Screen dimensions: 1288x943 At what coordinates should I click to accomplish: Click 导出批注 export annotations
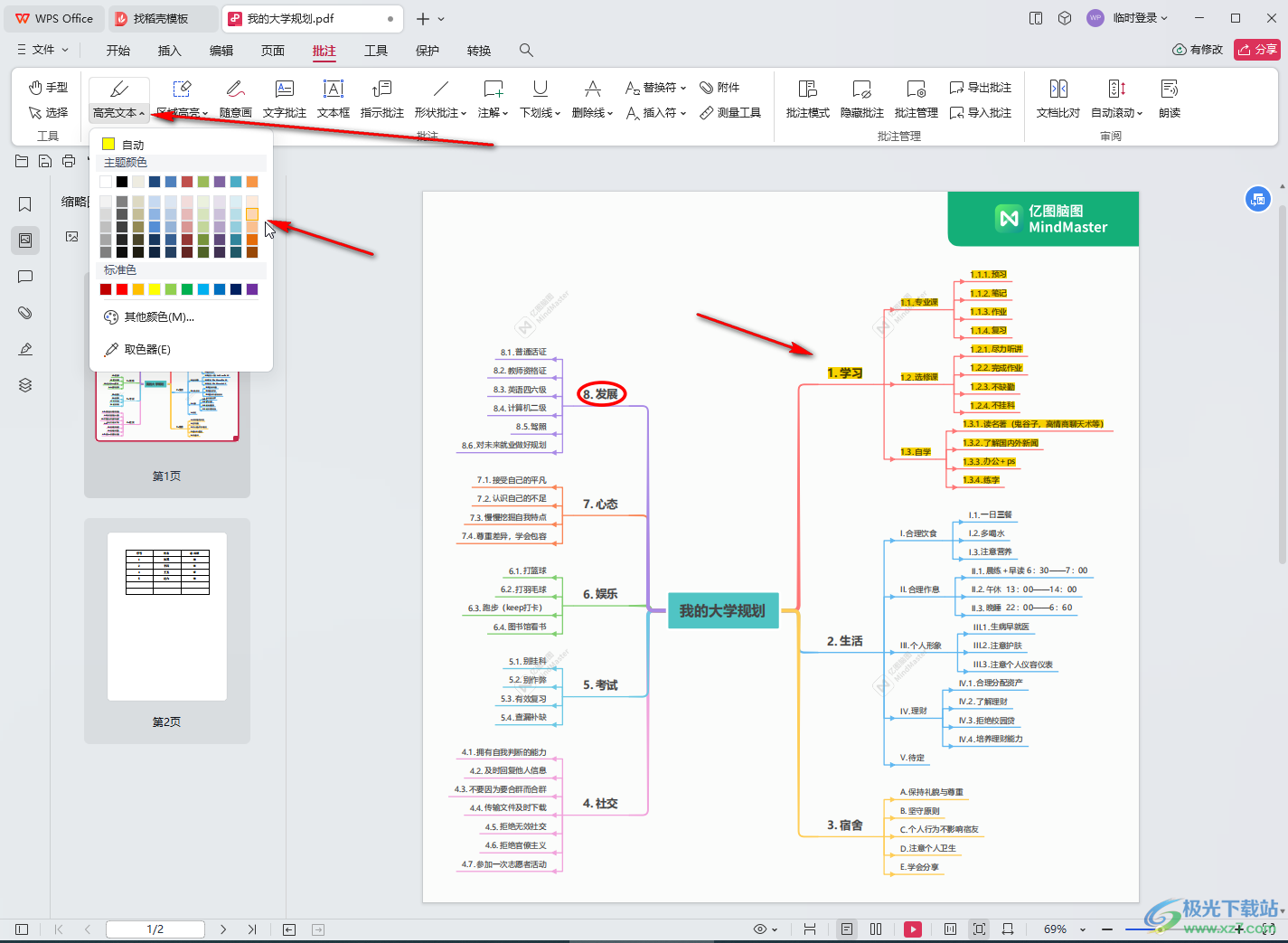tap(981, 88)
